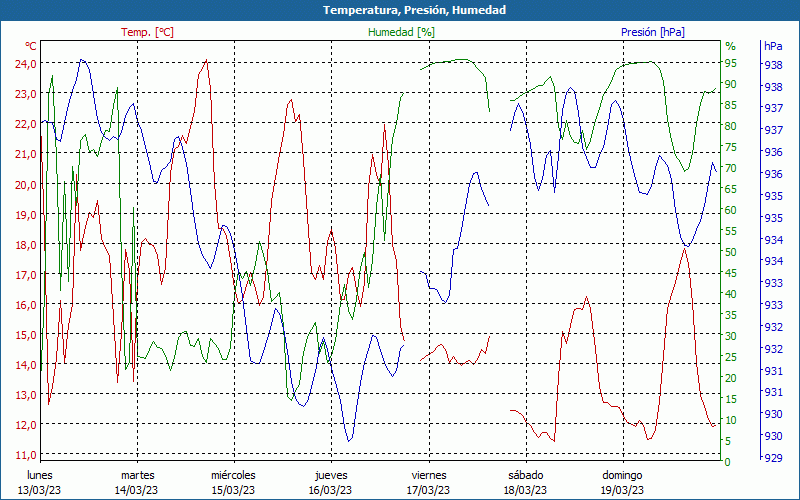Viewport: 800px width, 500px height.
Task: Click the 'miércoles' day label
Action: [234, 475]
